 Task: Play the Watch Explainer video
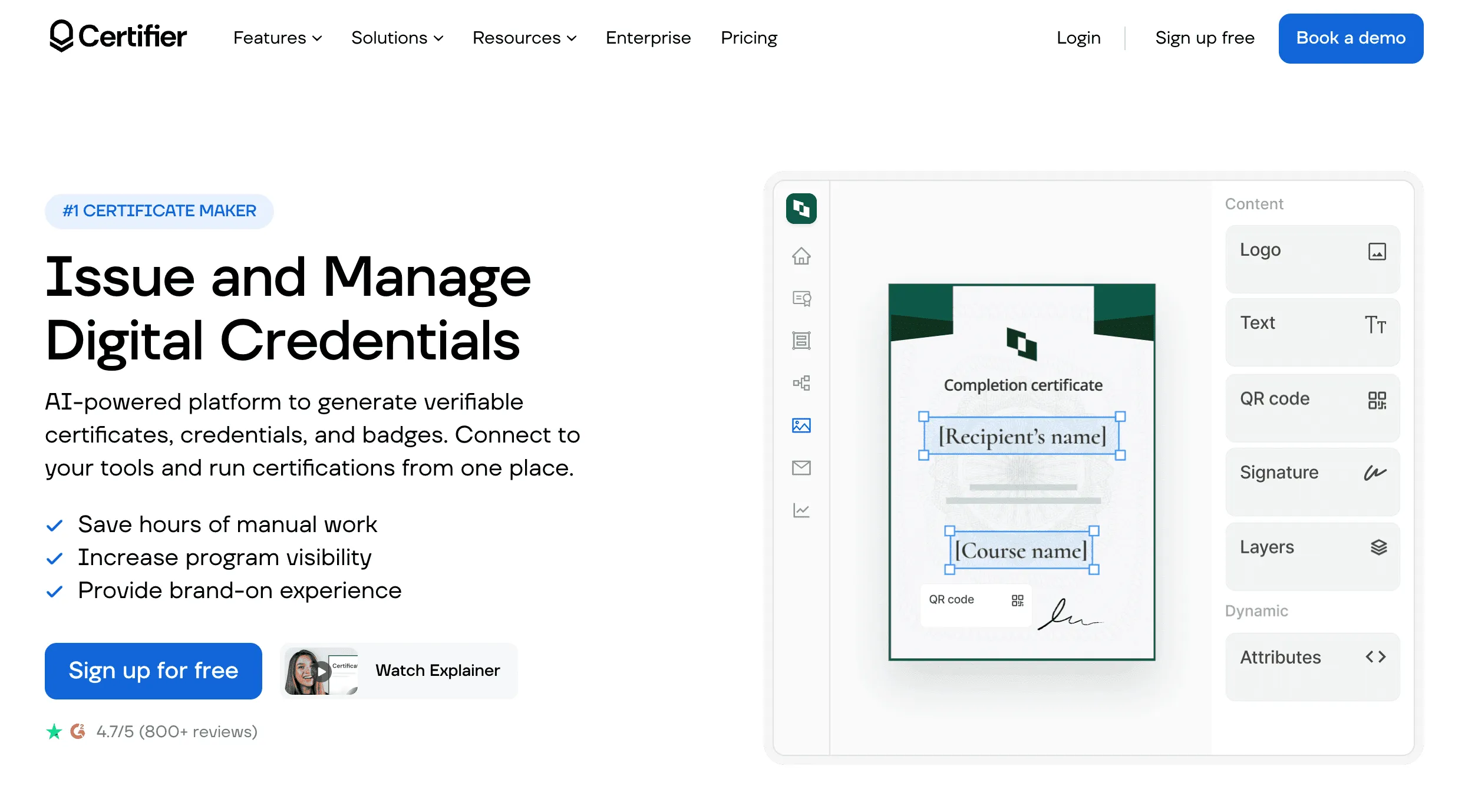coord(399,671)
